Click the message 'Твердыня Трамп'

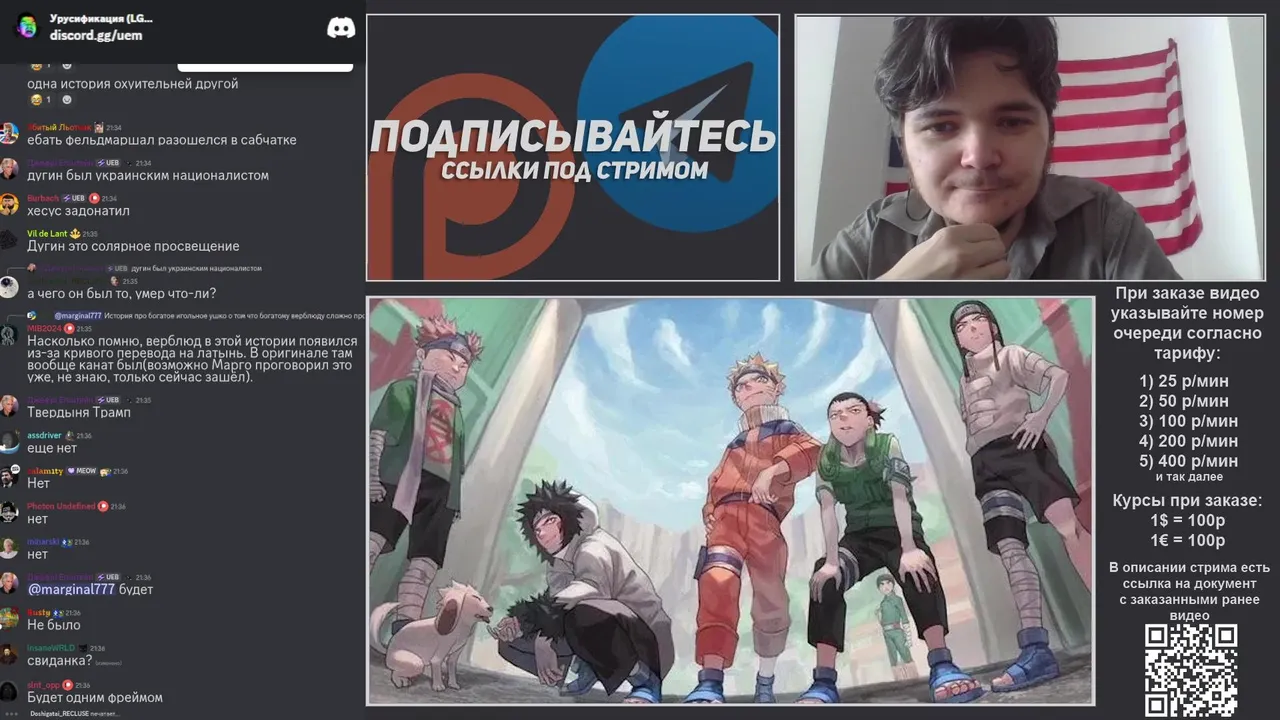click(x=79, y=412)
